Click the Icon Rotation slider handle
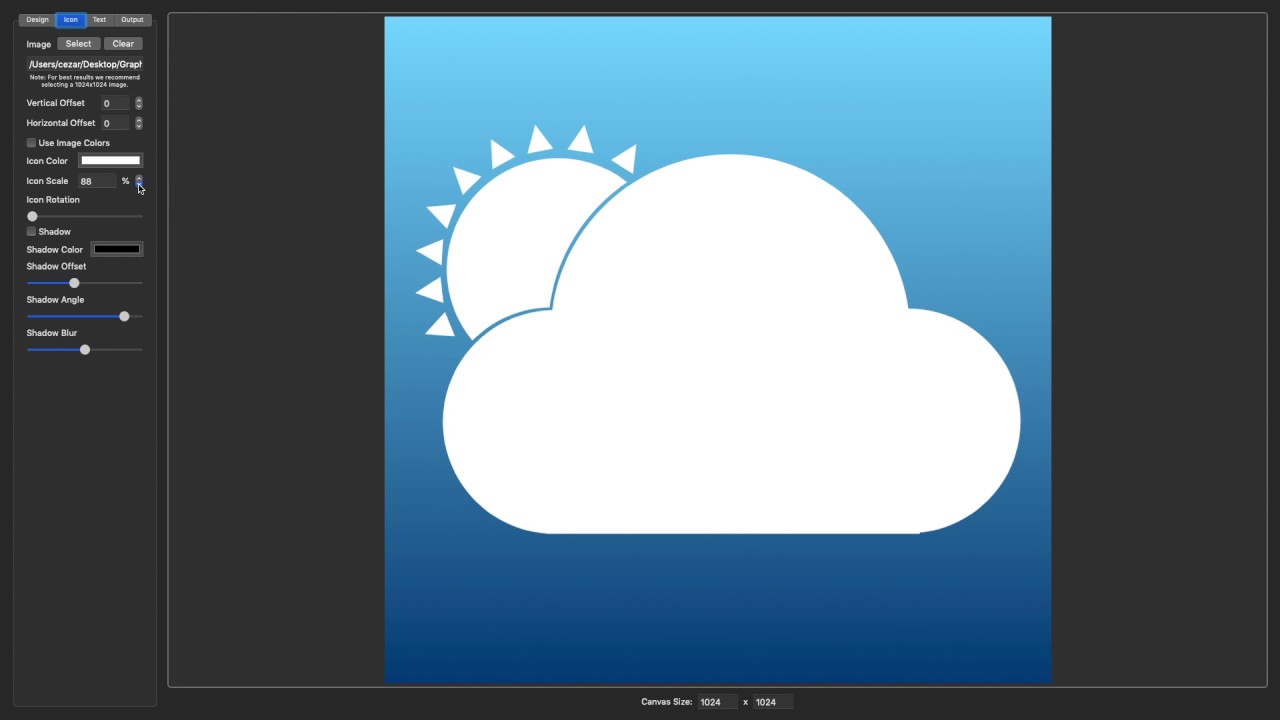1280x720 pixels. point(32,216)
